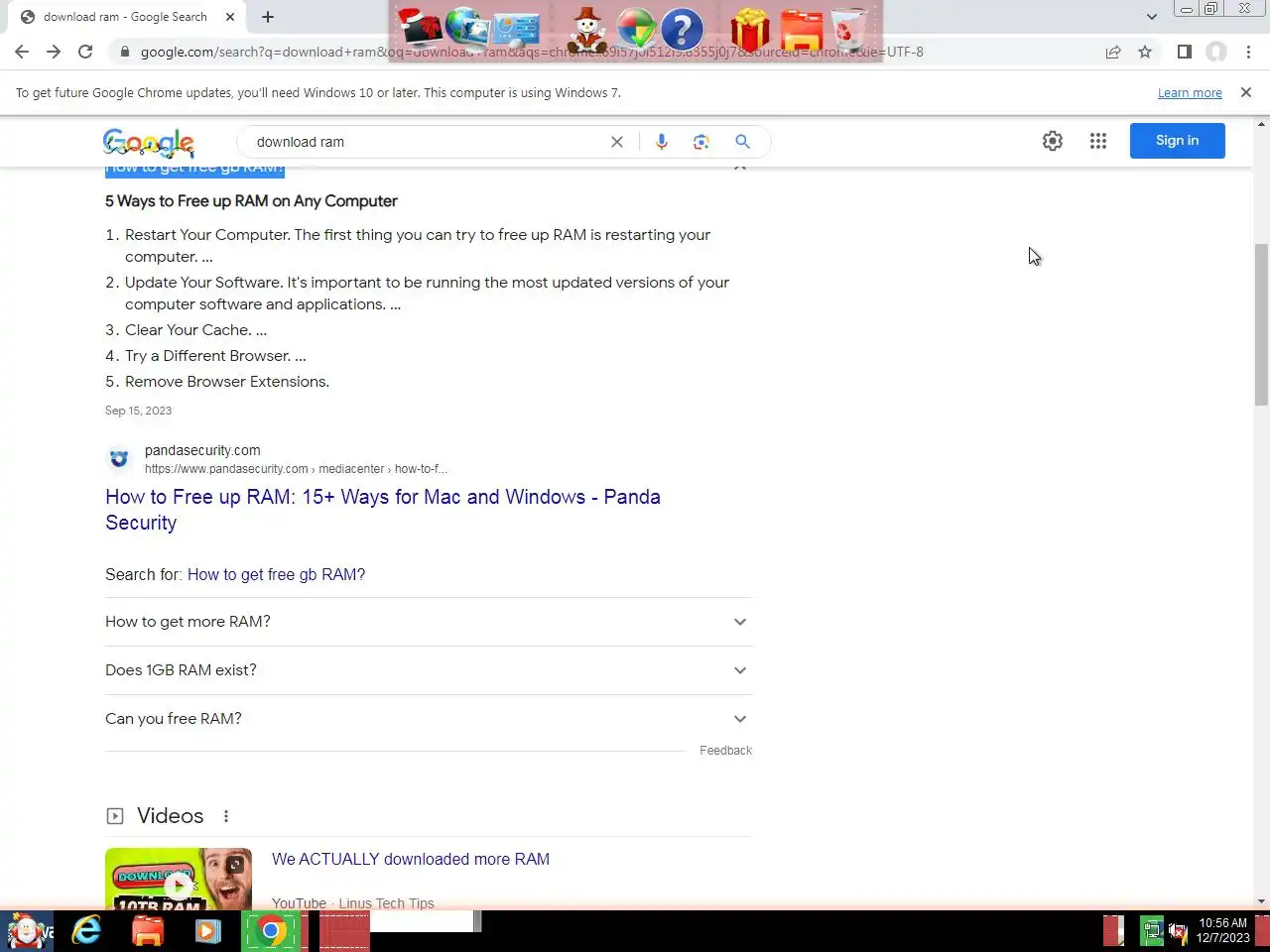The height and width of the screenshot is (952, 1270).
Task: Click the site info lock icon
Action: point(124,52)
